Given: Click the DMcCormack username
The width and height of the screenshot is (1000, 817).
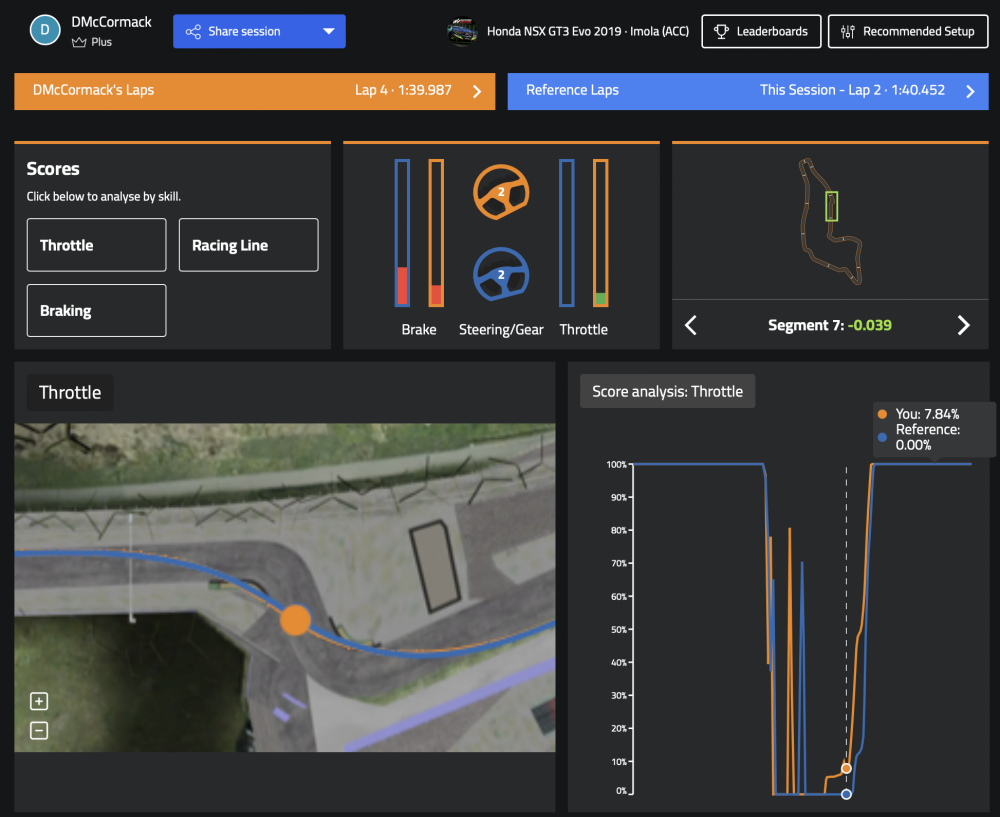Looking at the screenshot, I should (x=112, y=22).
